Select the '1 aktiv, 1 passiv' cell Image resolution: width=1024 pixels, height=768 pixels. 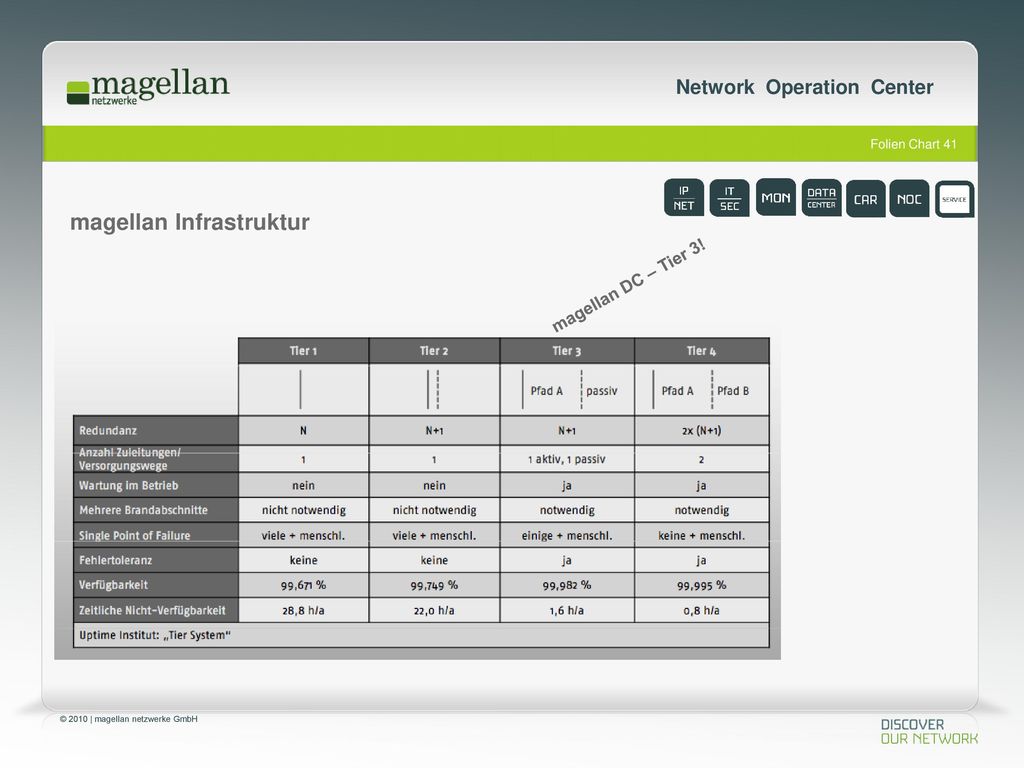pos(567,459)
